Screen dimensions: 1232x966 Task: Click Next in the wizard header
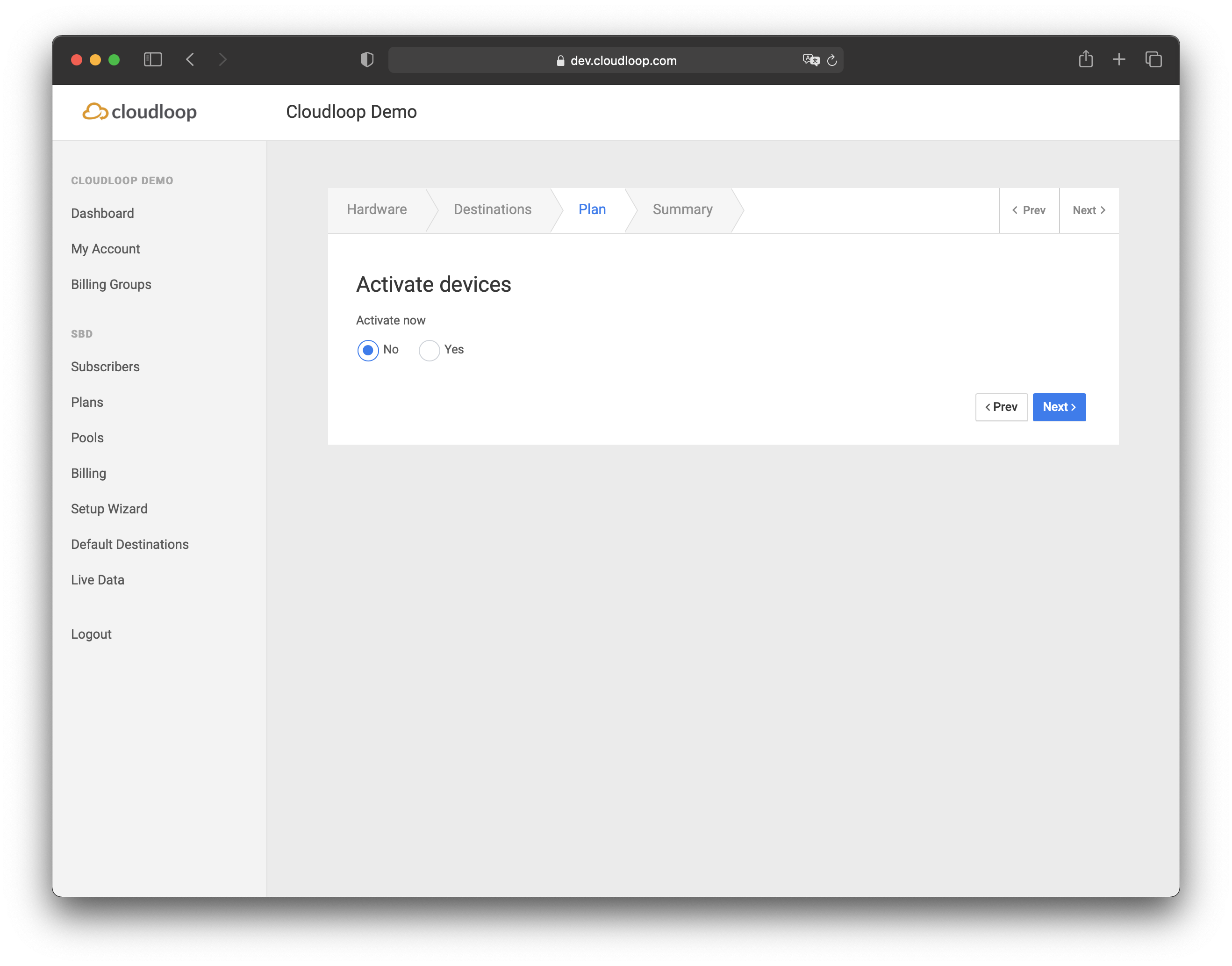pyautogui.click(x=1089, y=210)
